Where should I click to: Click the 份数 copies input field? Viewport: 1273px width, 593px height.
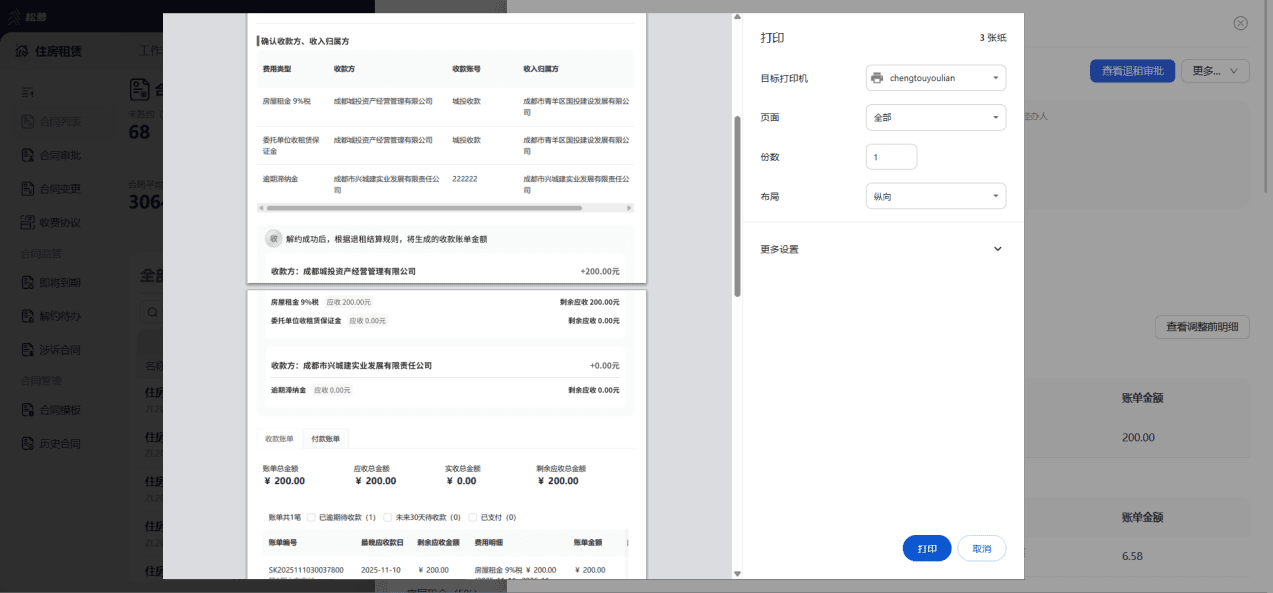point(891,157)
